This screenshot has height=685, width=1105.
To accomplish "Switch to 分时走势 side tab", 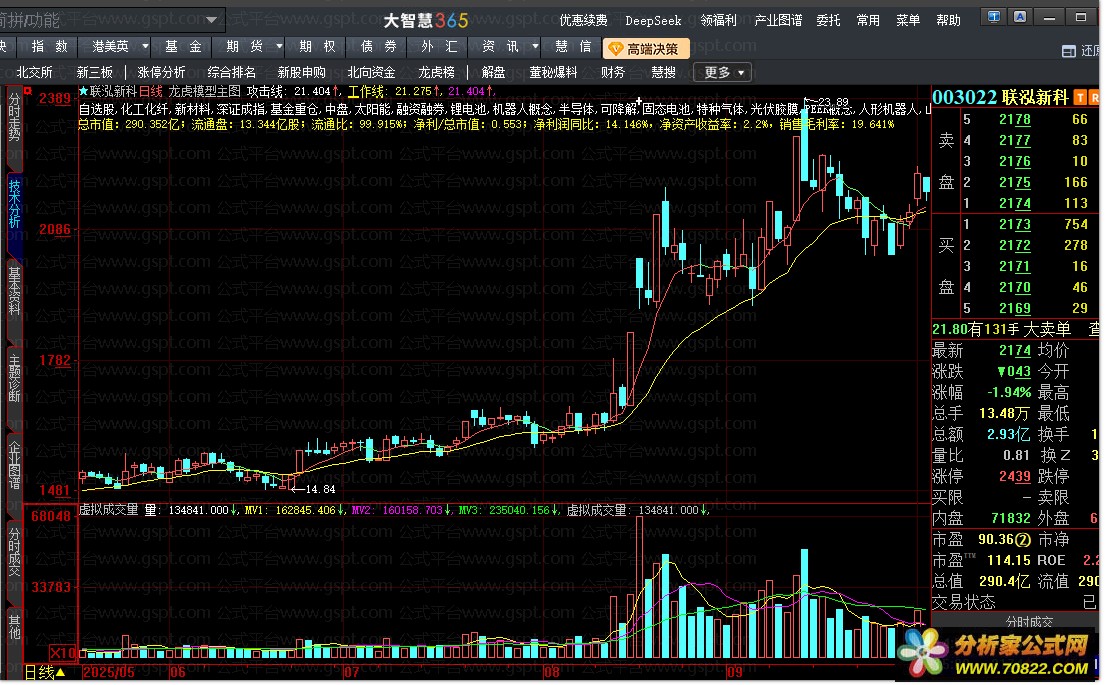I will 14,118.
